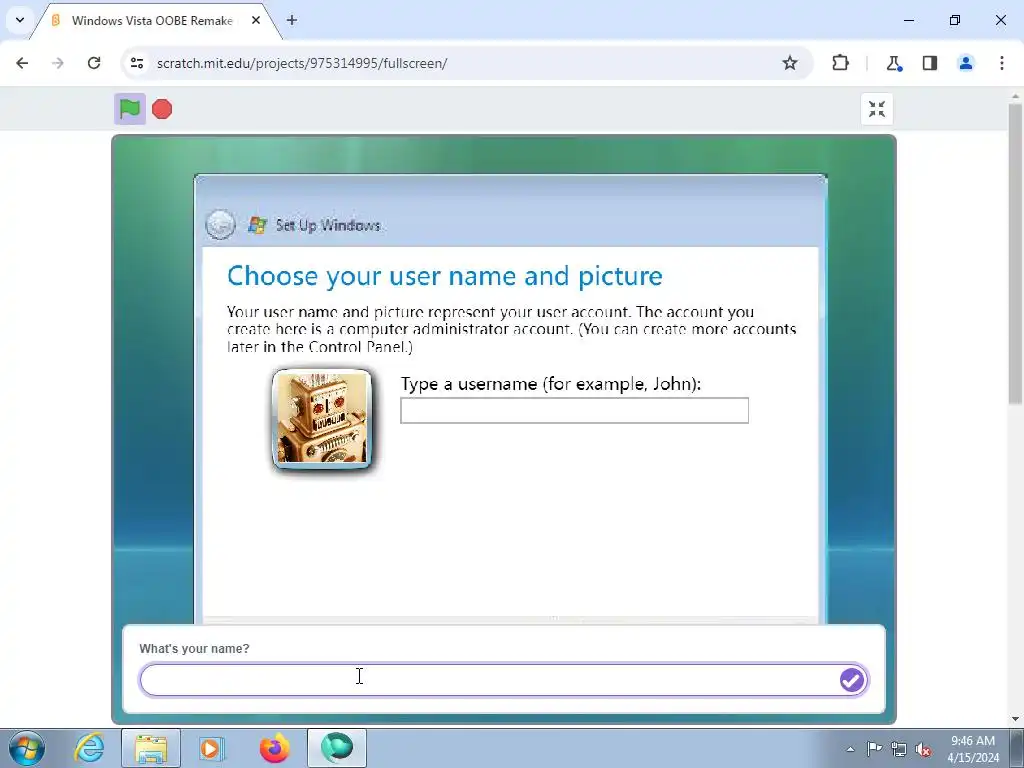Viewport: 1024px width, 768px height.
Task: Stop the project with red stop button
Action: point(162,109)
